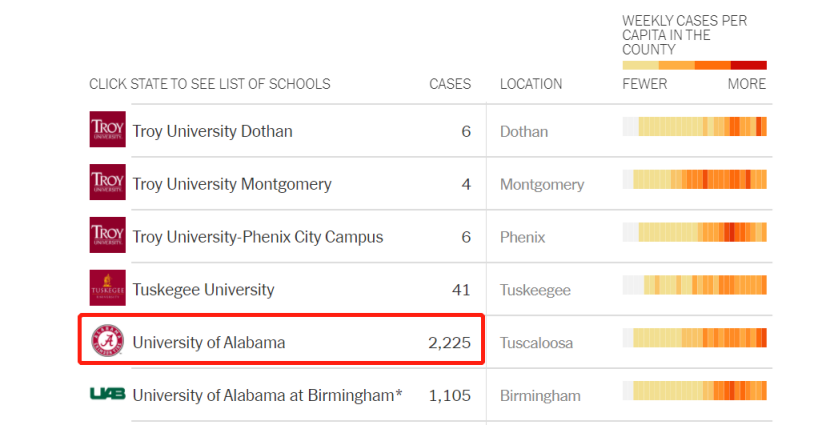830x425 pixels.
Task: Click the Birmingham location cell
Action: point(540,395)
